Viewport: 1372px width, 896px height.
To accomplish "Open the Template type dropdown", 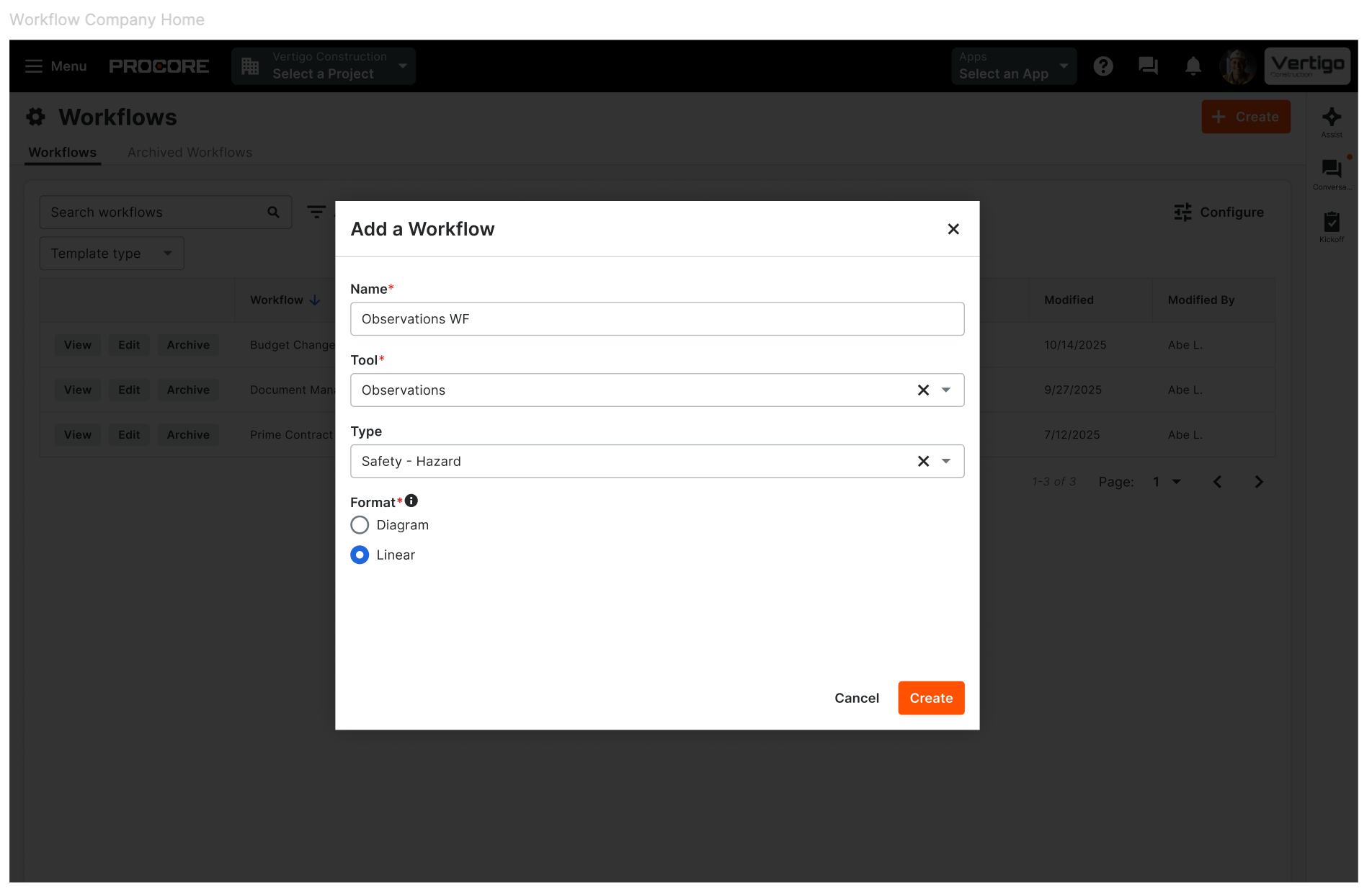I will pyautogui.click(x=112, y=254).
